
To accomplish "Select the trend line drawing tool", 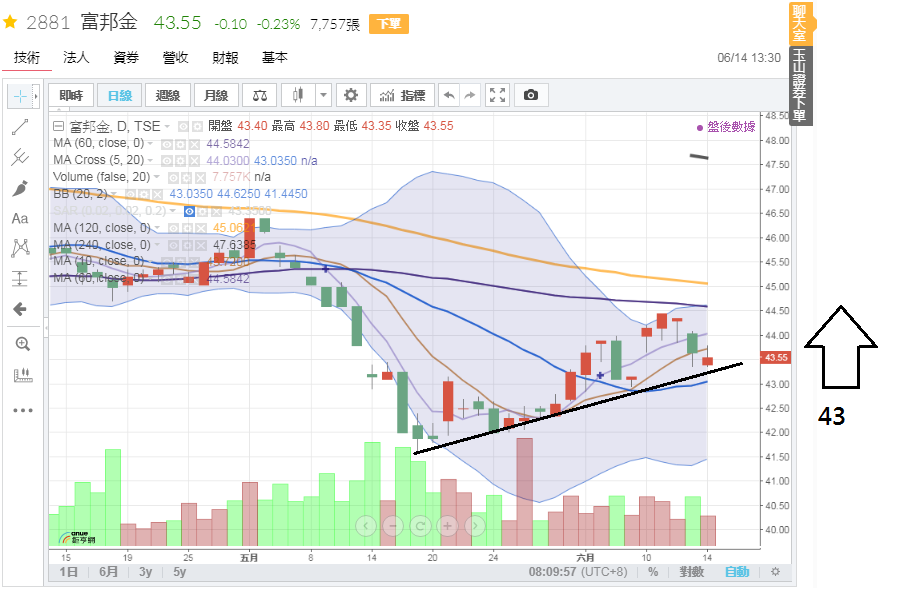I will [x=20, y=127].
